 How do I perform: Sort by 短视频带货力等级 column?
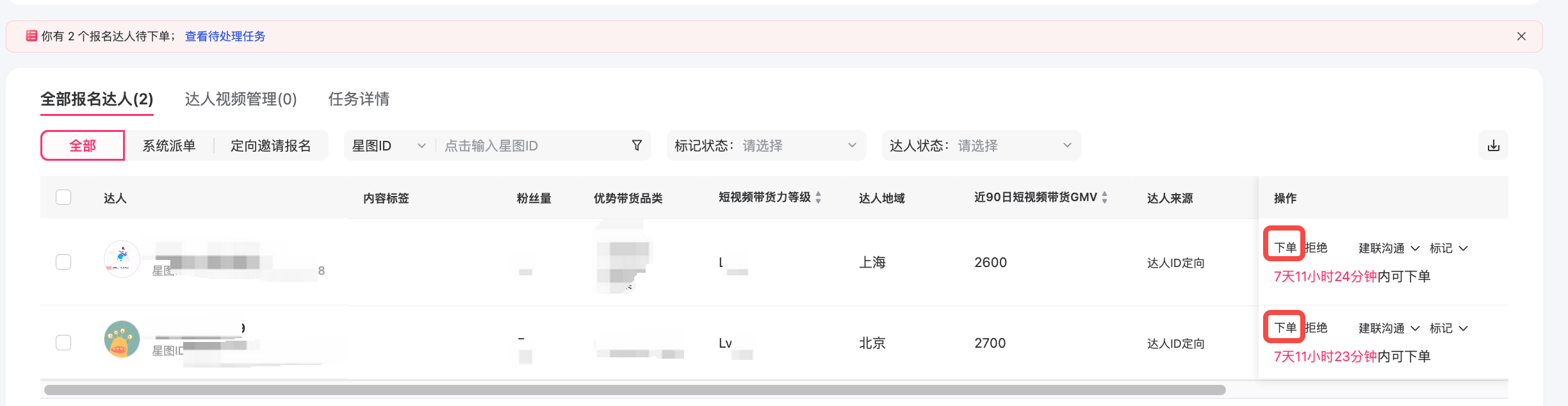click(x=818, y=198)
